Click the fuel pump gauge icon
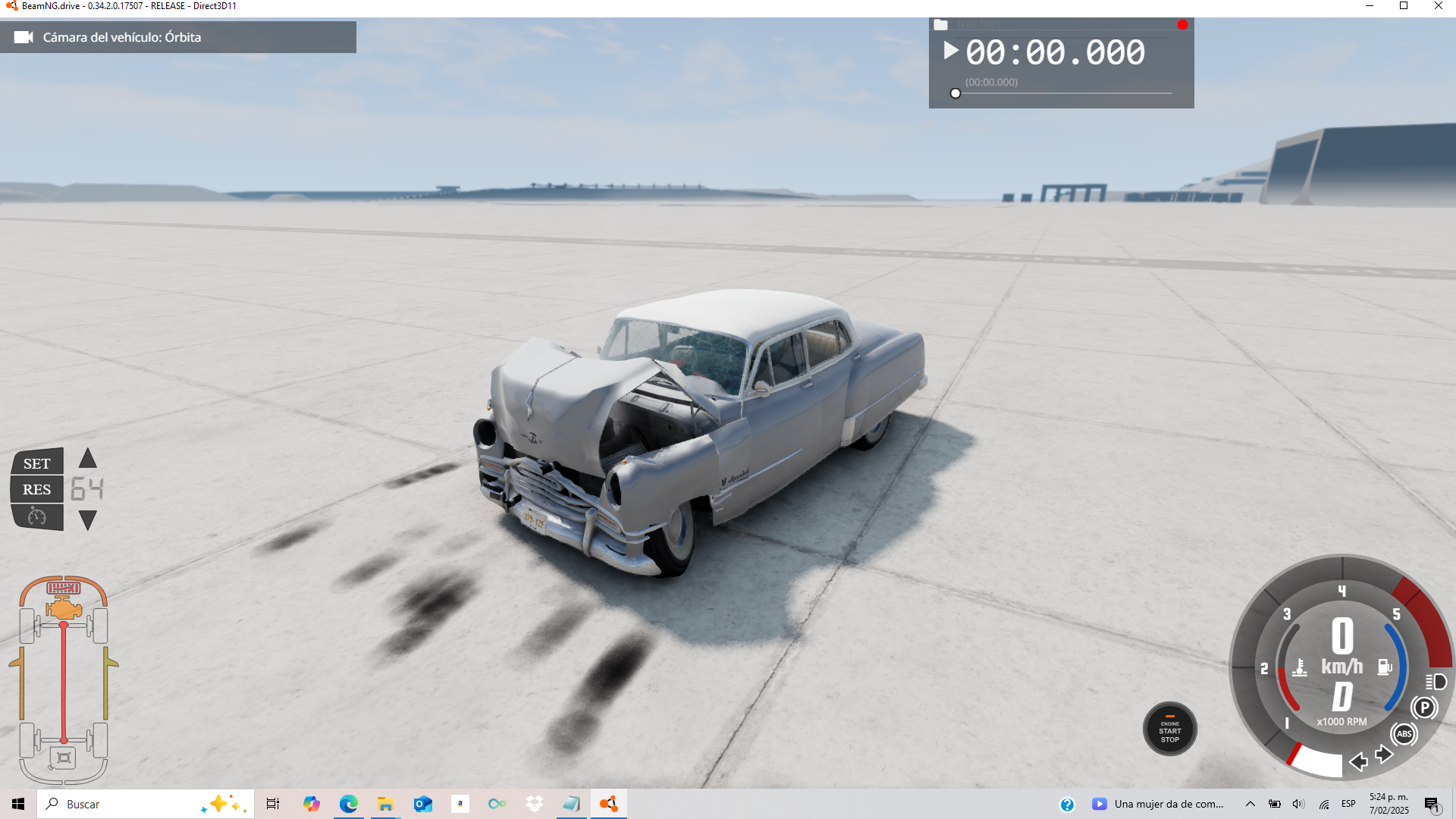 (1385, 667)
